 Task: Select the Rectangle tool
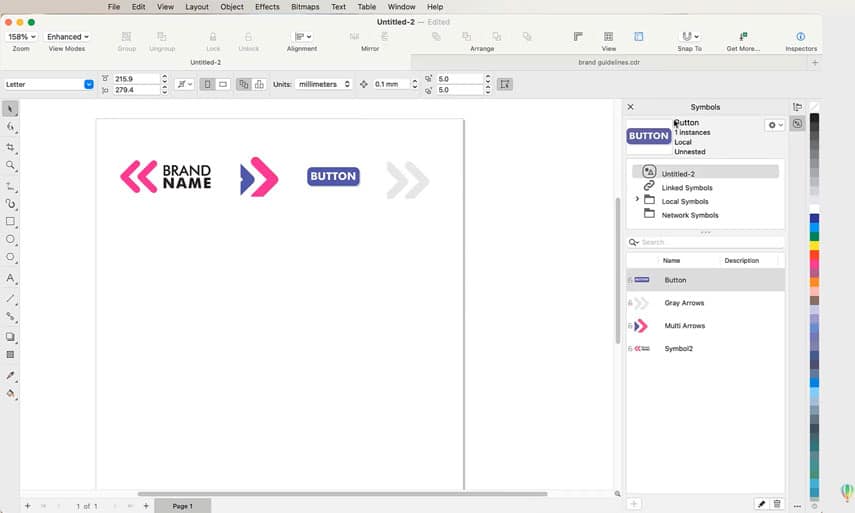coord(10,221)
